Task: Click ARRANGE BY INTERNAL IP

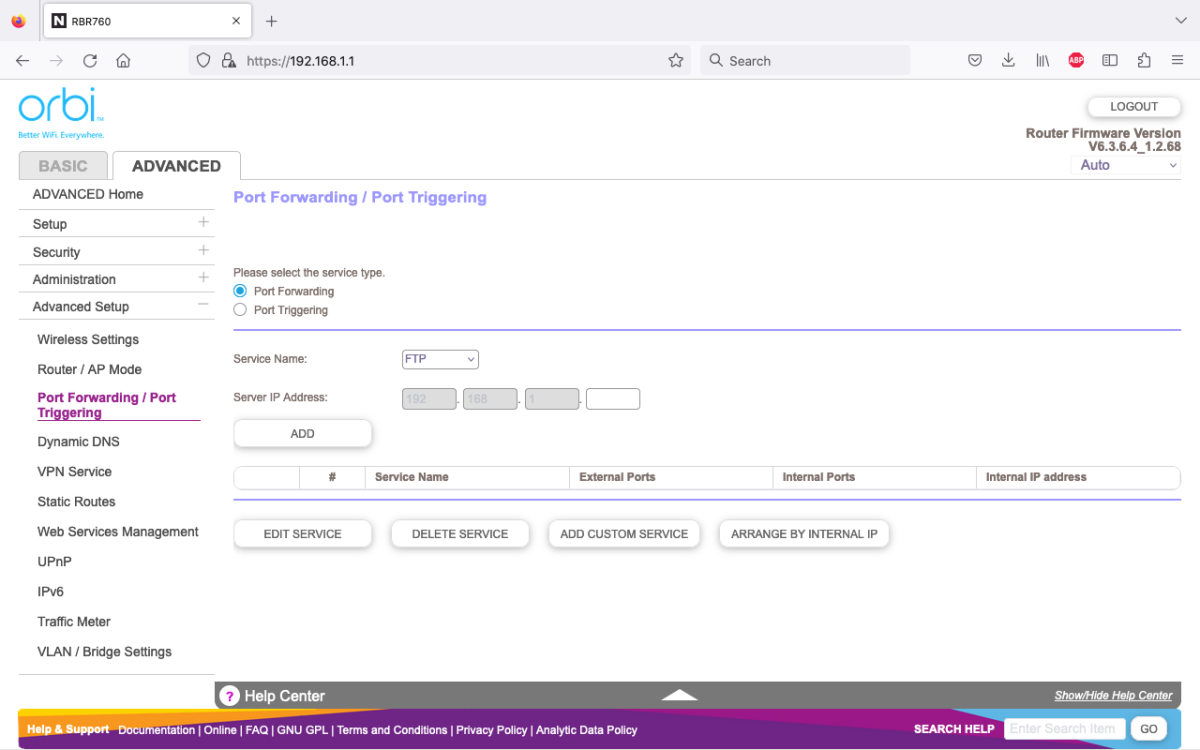Action: [804, 534]
